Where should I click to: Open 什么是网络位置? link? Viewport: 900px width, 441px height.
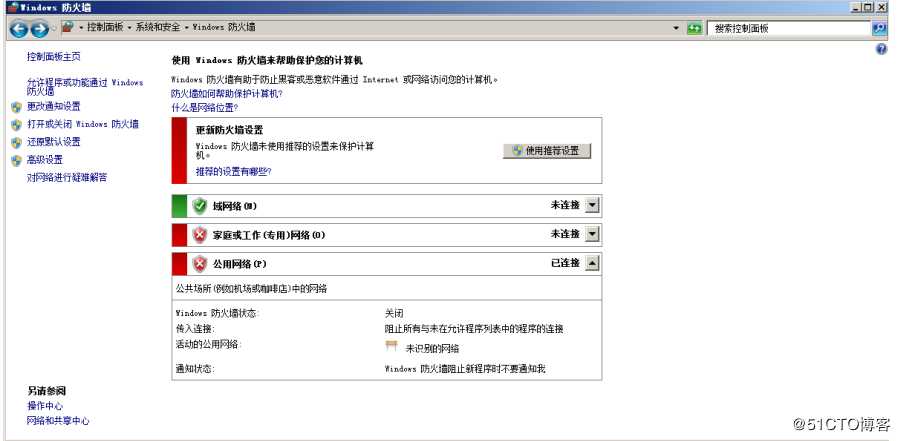click(204, 107)
